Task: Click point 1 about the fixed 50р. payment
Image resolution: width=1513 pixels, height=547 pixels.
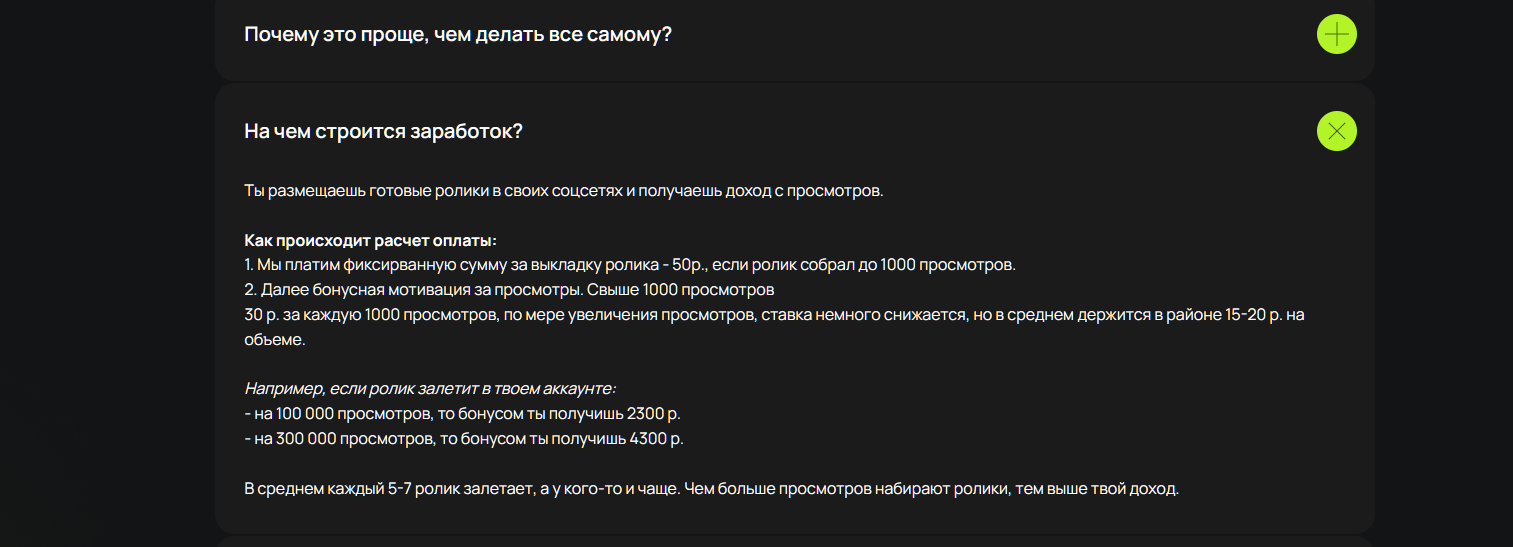Action: coord(629,265)
